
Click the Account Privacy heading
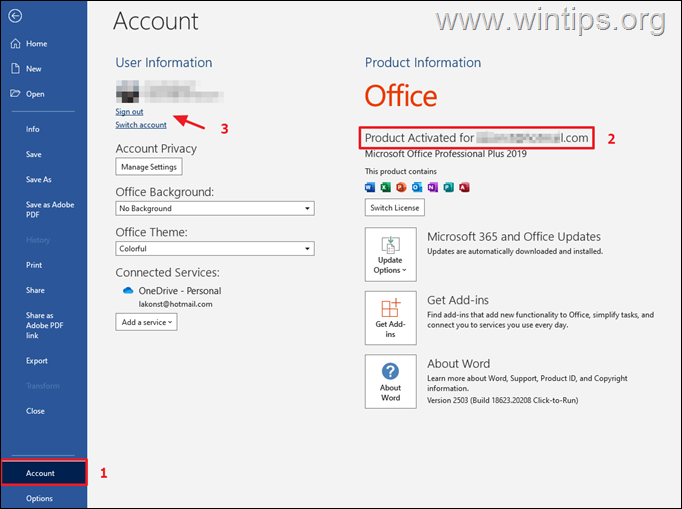[156, 149]
